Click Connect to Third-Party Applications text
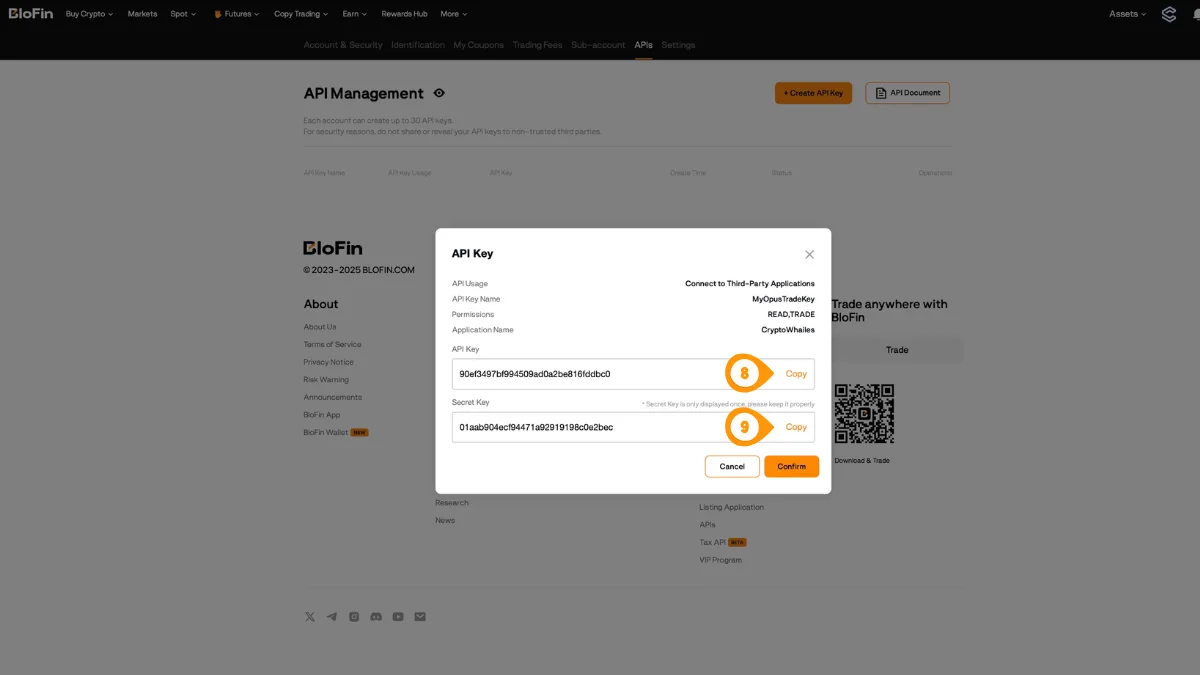 (x=750, y=284)
